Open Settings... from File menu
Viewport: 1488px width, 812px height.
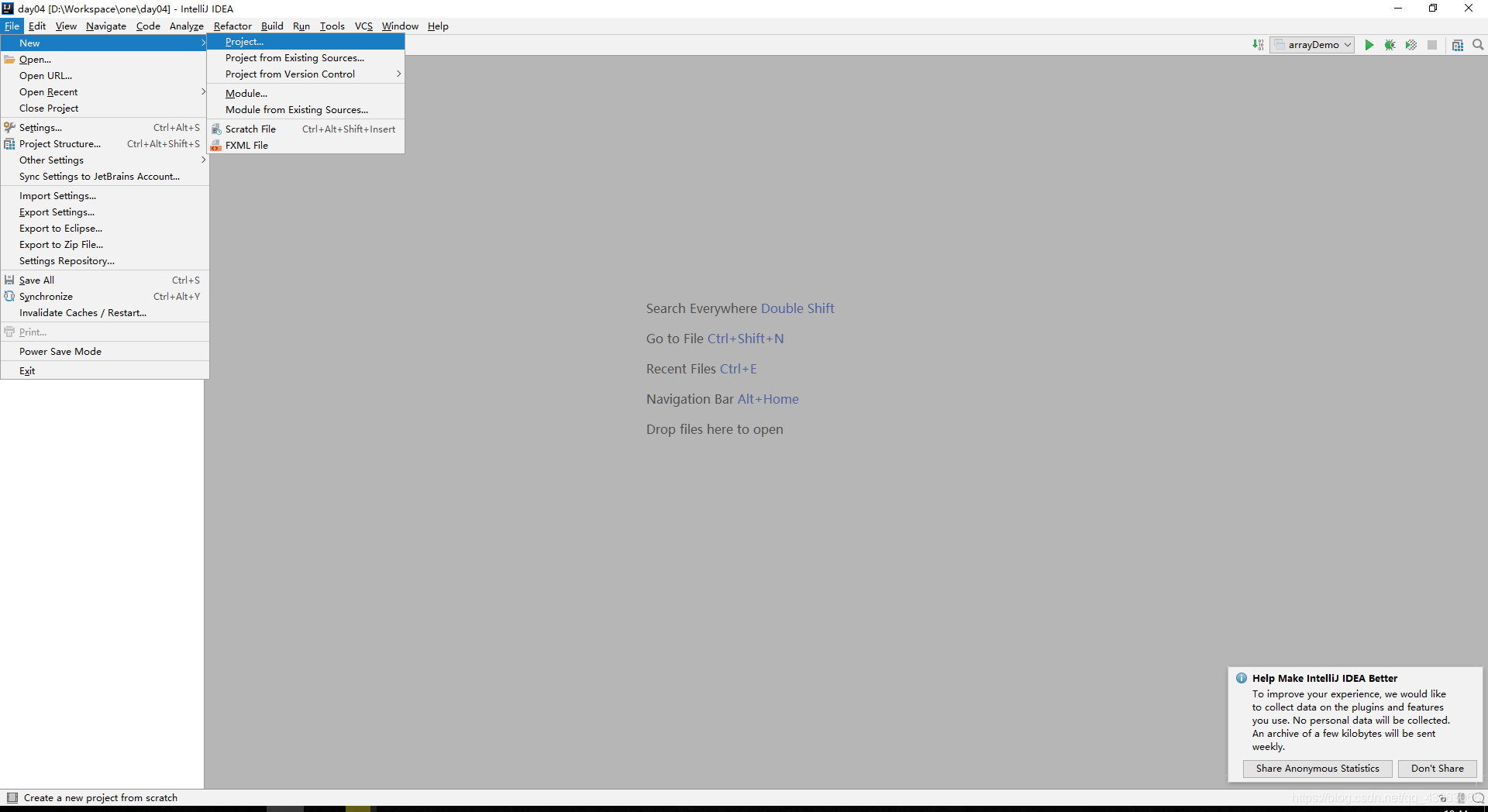(x=105, y=127)
